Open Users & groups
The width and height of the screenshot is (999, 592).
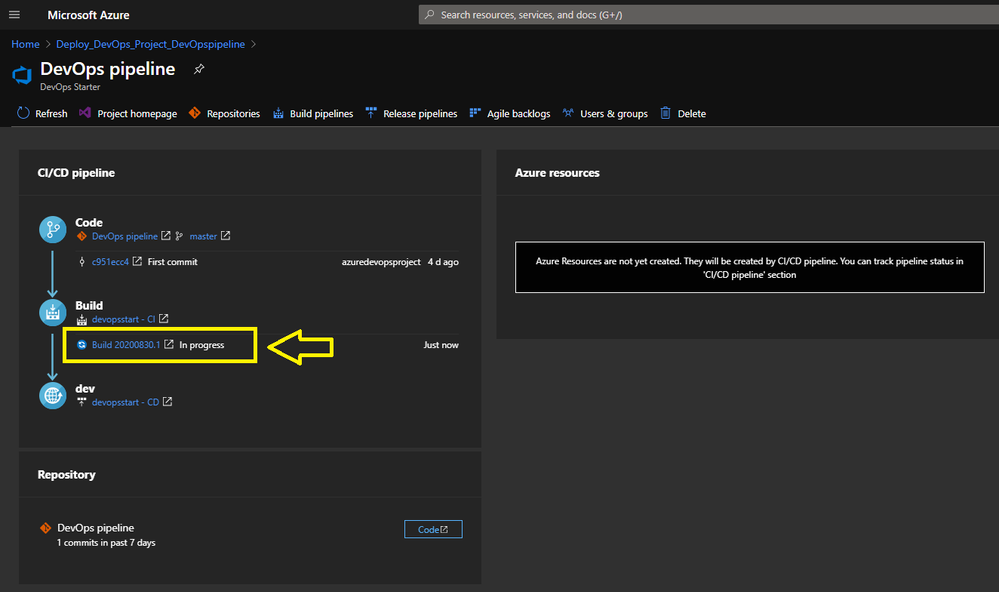[x=614, y=113]
